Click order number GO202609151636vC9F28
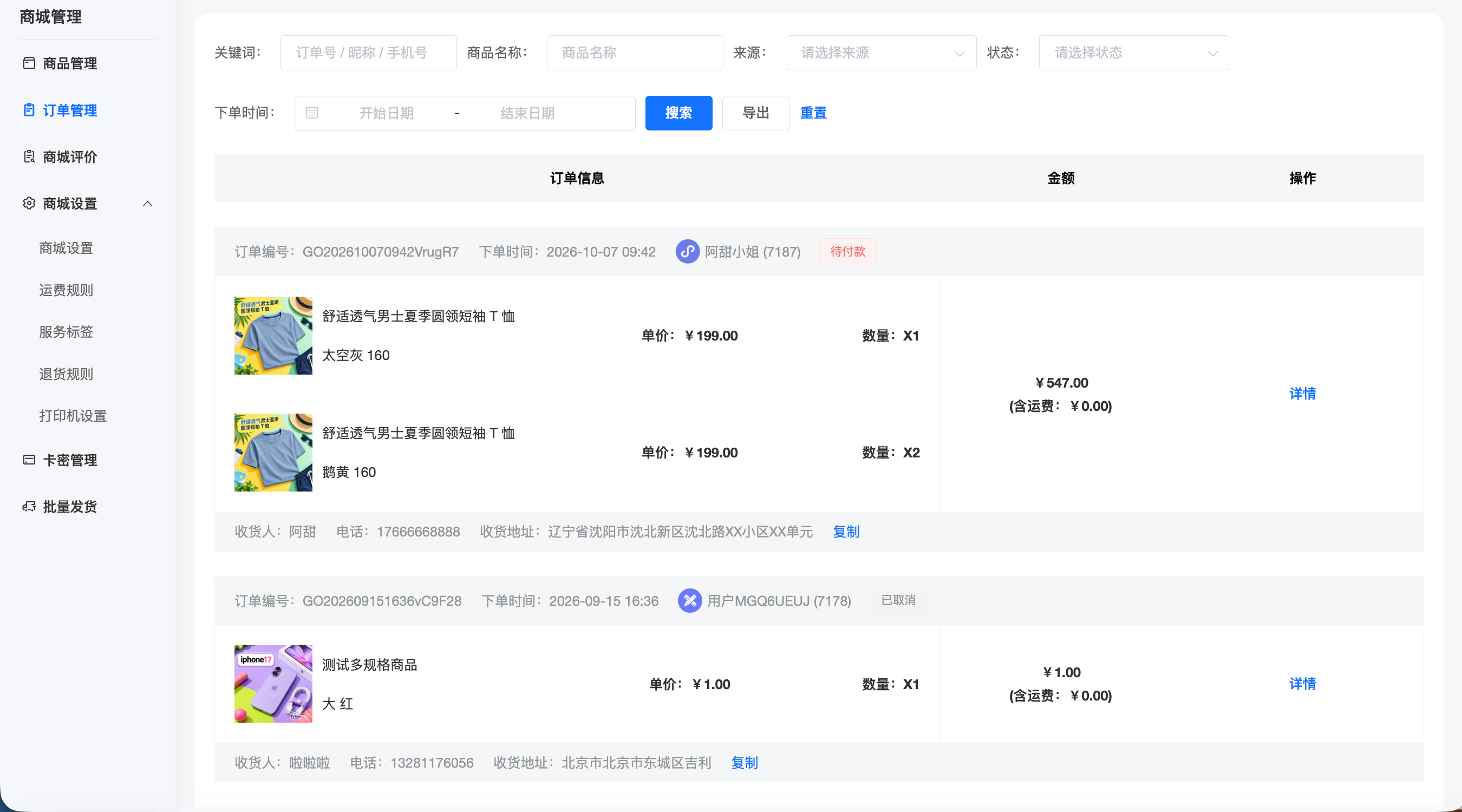Screen dimensions: 1462x812 point(381,600)
